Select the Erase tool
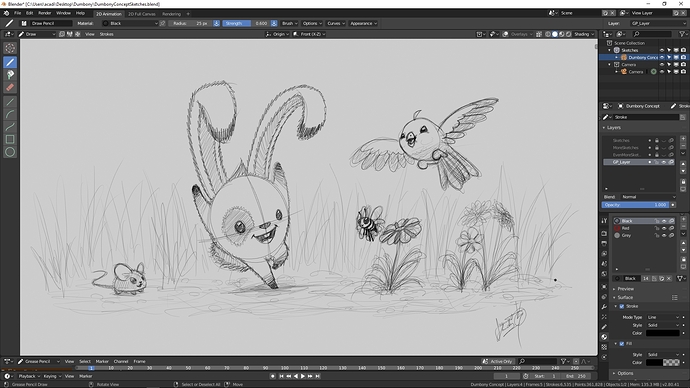 10,88
